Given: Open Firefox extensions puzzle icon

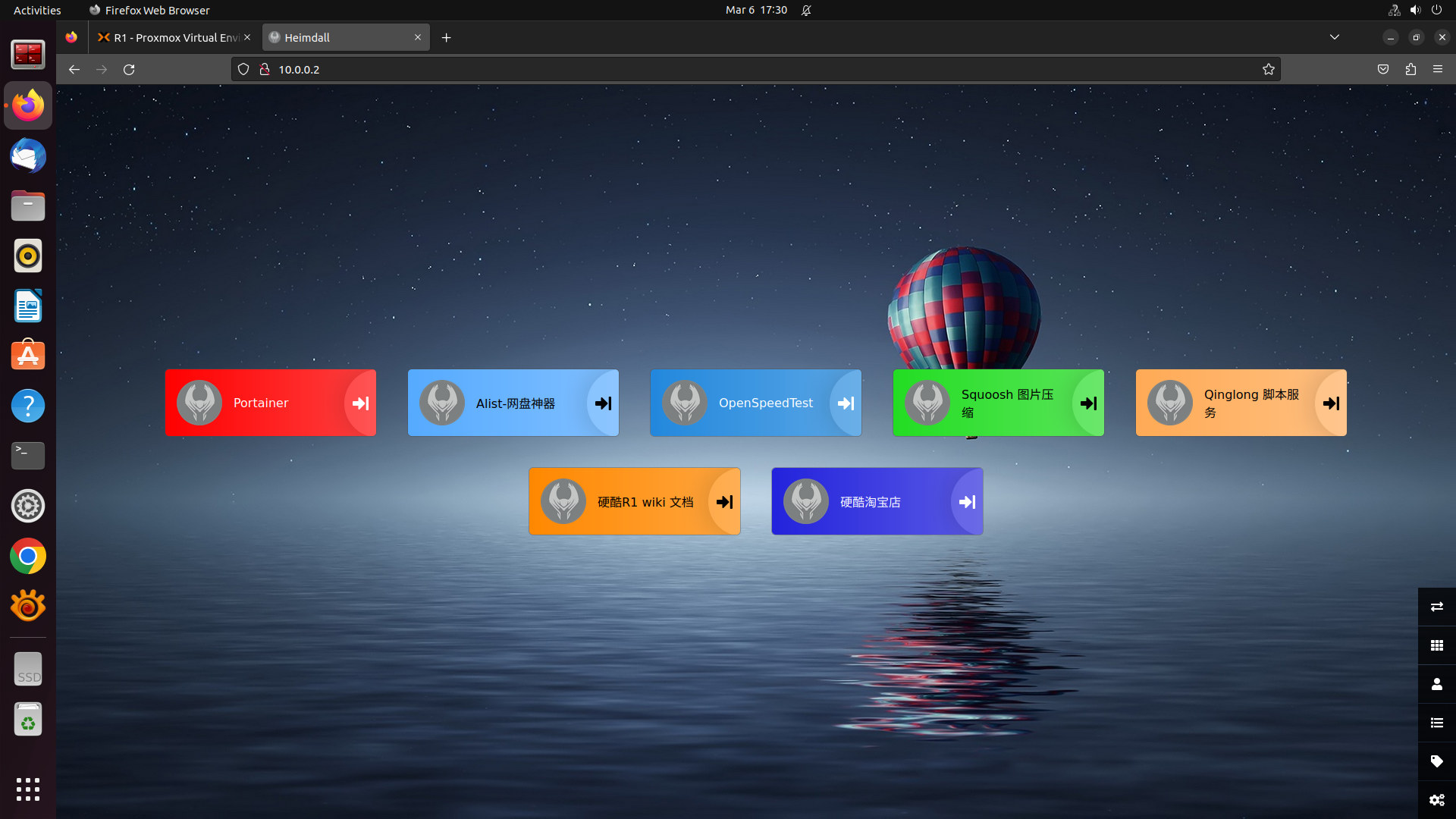Looking at the screenshot, I should pyautogui.click(x=1410, y=69).
